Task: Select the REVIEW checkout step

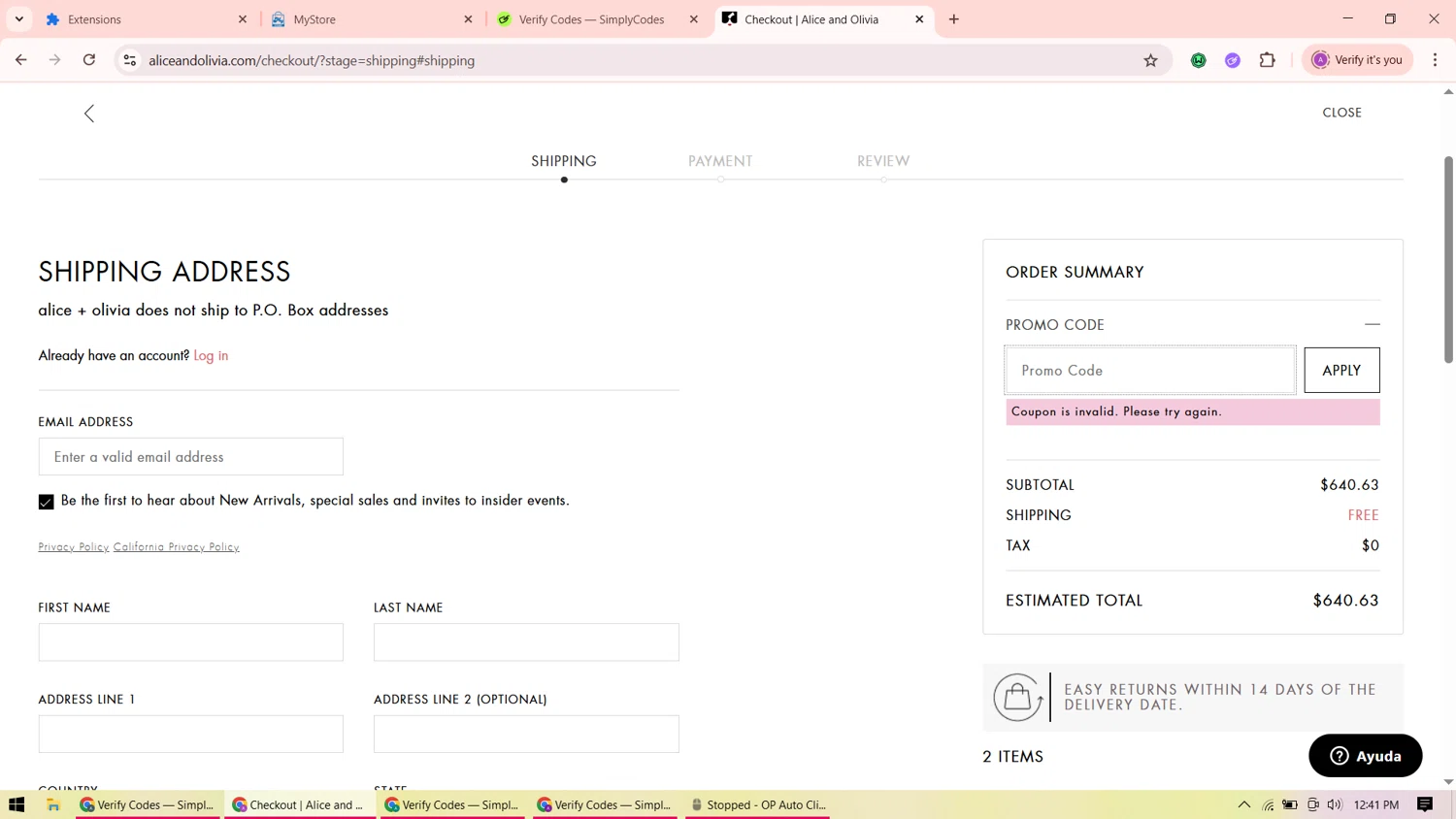Action: [x=883, y=161]
